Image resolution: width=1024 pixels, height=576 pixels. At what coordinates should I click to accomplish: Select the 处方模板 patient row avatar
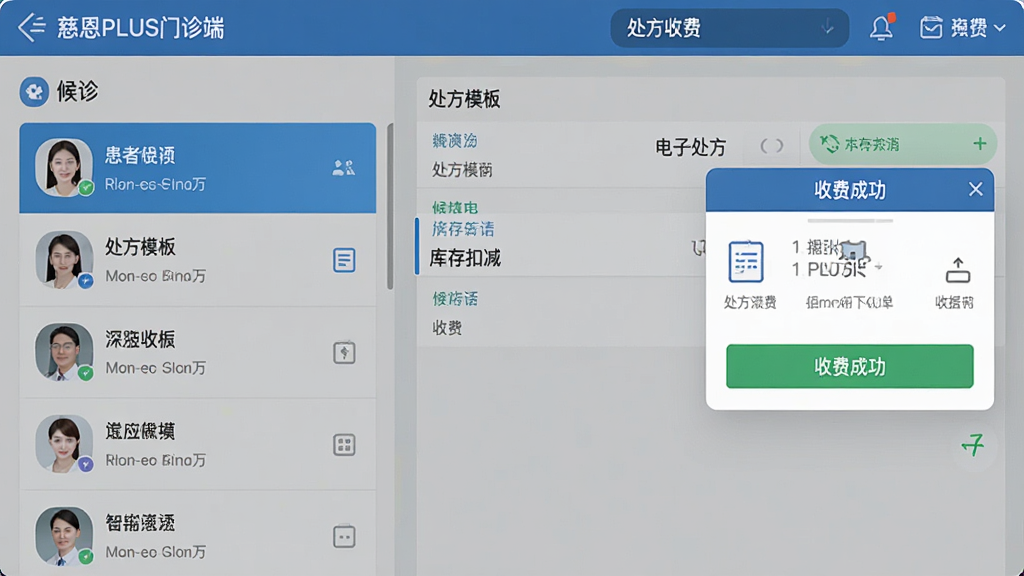tap(64, 259)
